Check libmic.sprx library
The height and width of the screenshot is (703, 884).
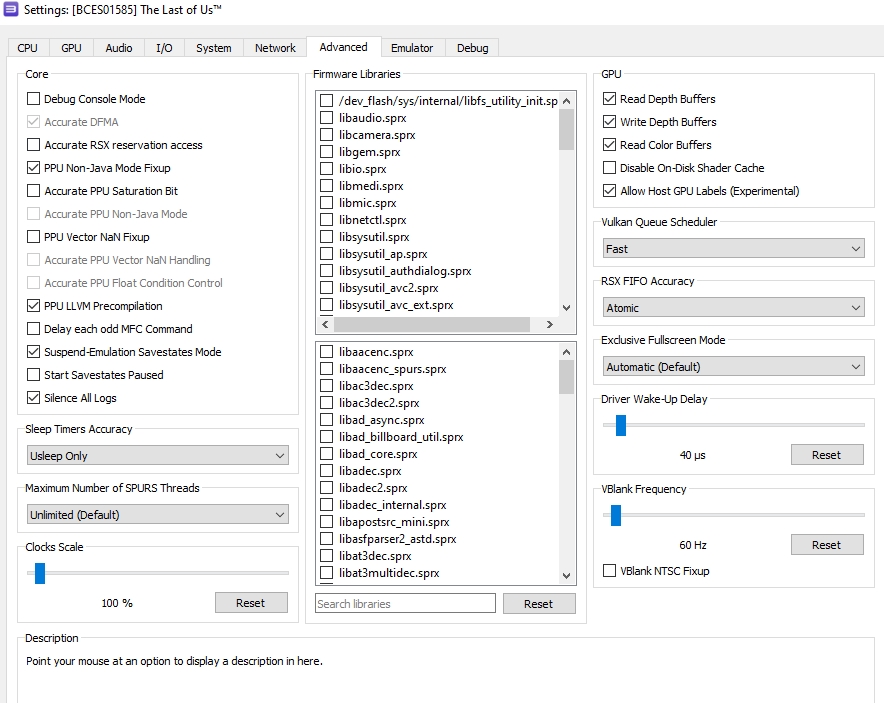click(326, 202)
